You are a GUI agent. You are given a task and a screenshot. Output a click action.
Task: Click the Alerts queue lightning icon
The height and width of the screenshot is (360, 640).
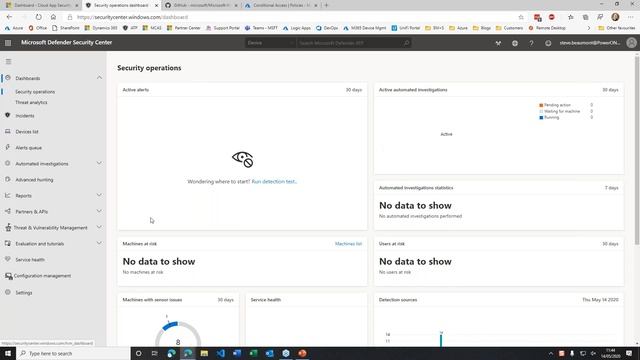(x=7, y=147)
